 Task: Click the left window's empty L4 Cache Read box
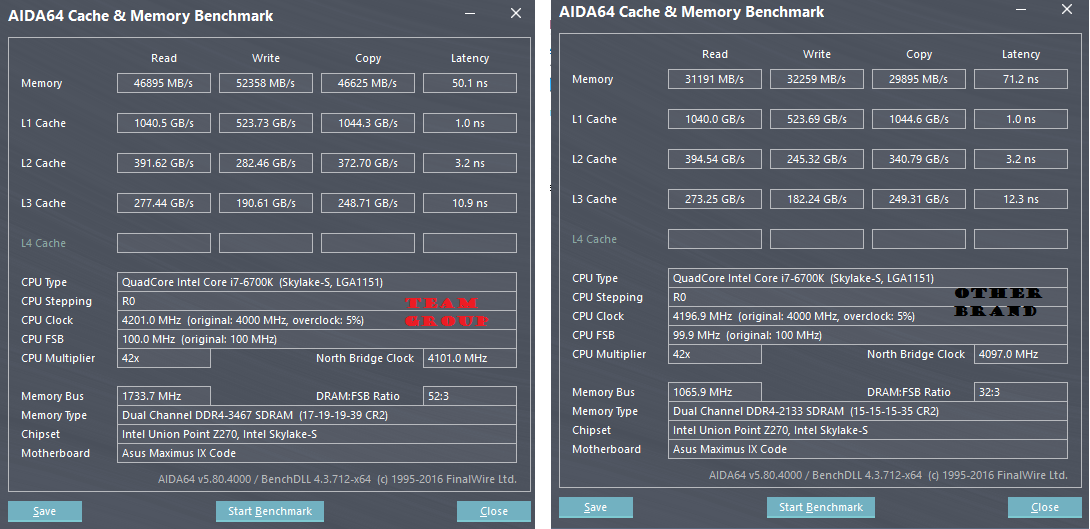[163, 243]
